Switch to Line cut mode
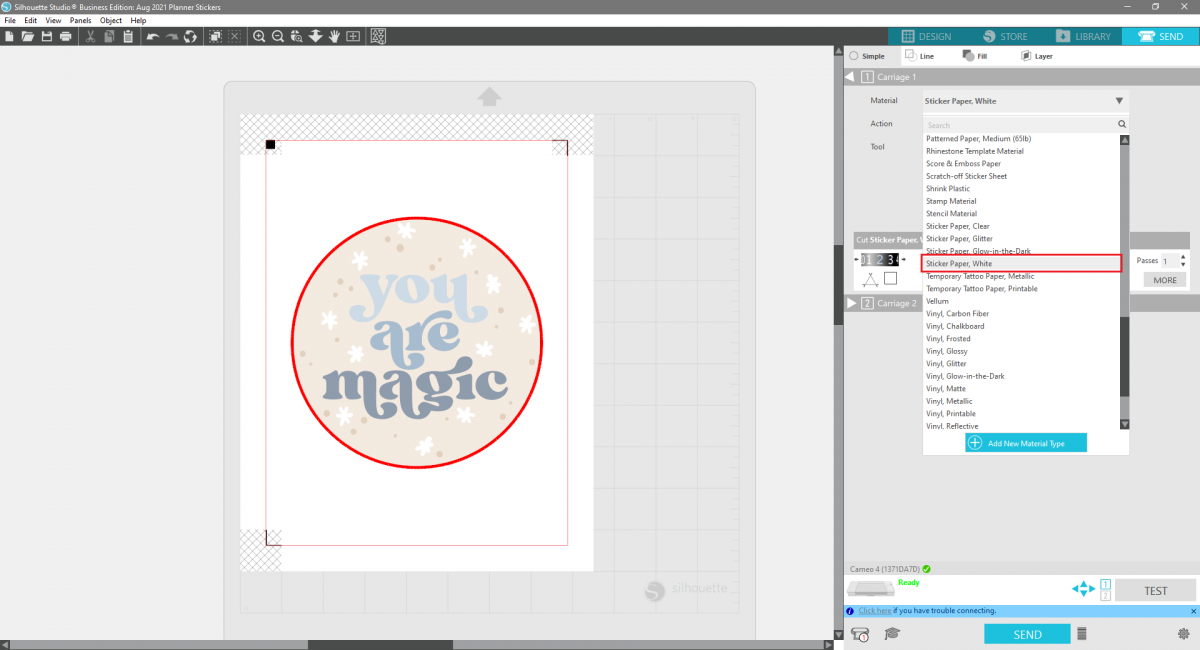The image size is (1200, 650). [x=918, y=56]
